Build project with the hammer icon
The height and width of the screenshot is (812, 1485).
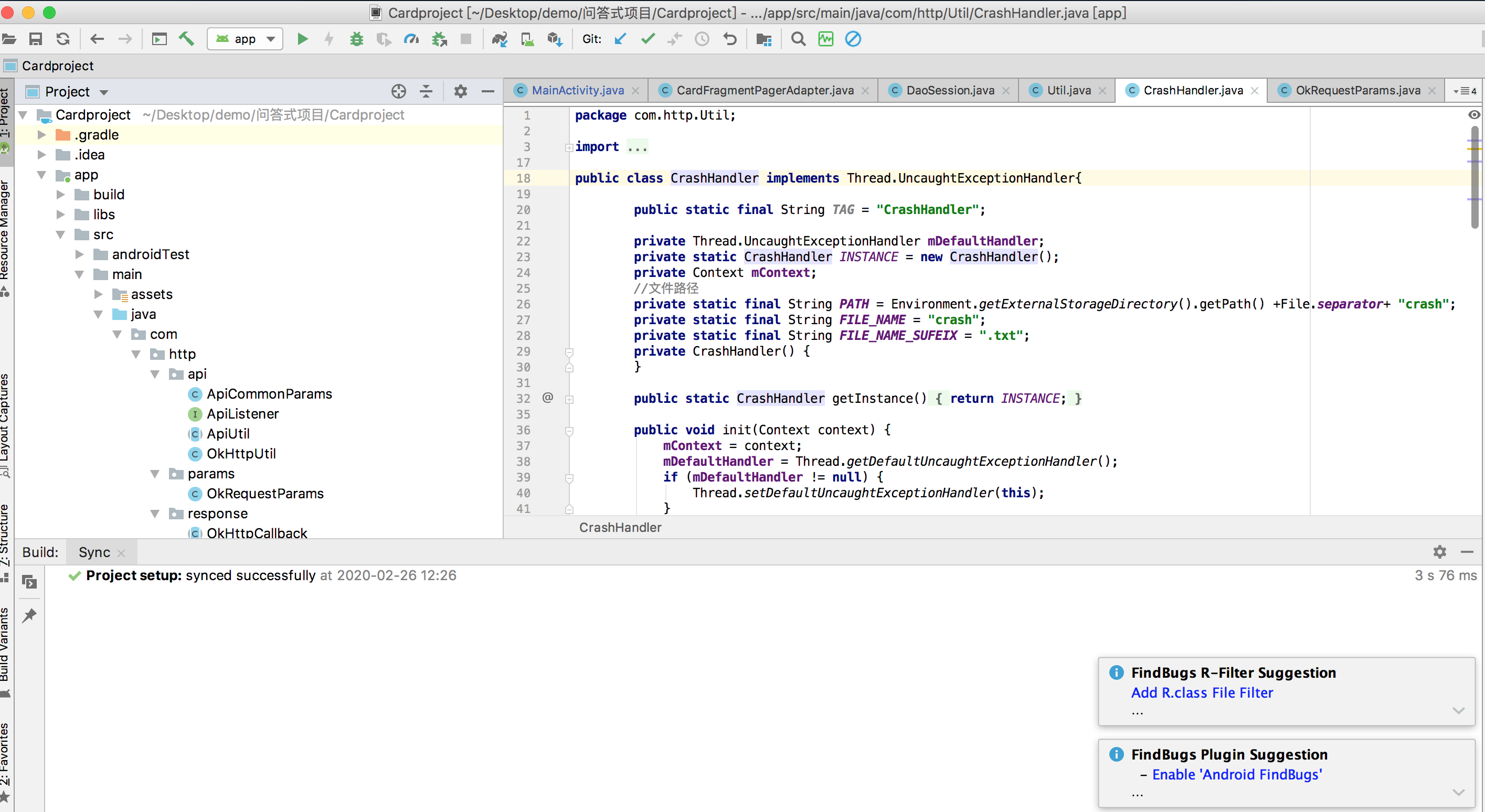click(186, 39)
